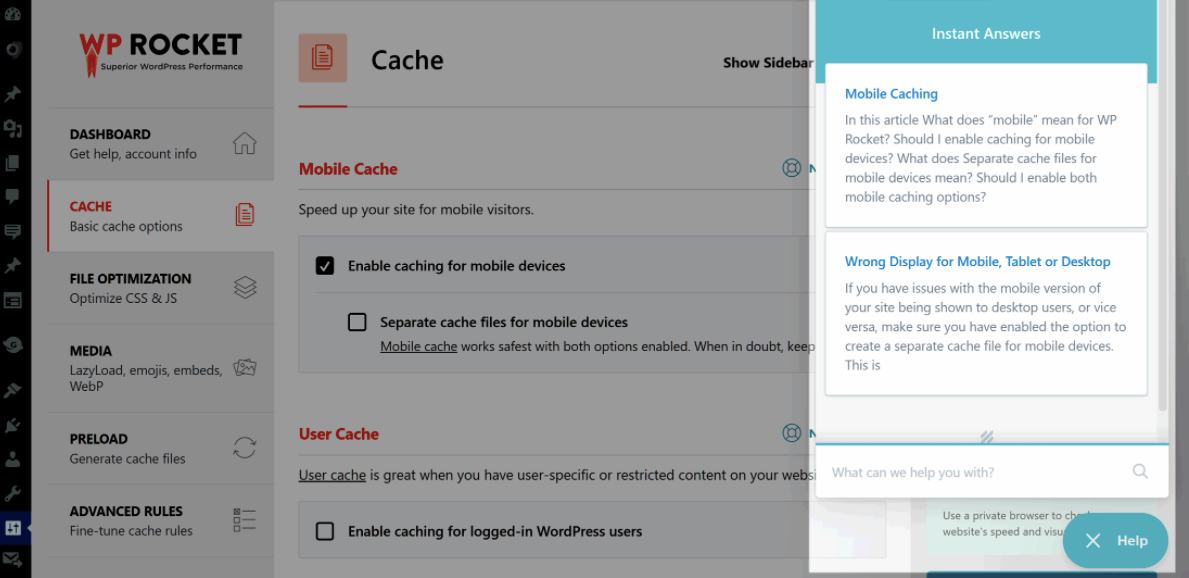1189x578 pixels.
Task: Follow the underlined Mobile cache link
Action: click(419, 347)
